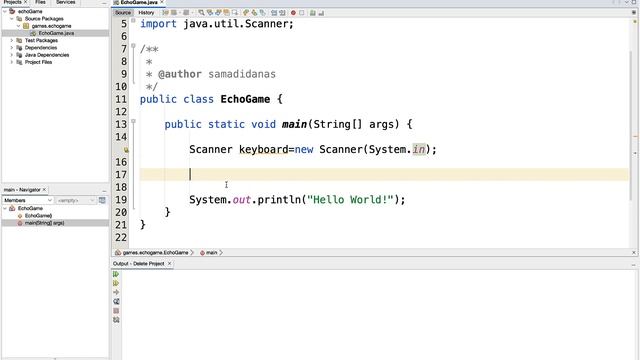Click the Previous Bookmark icon in editor toolbar

[x=246, y=13]
